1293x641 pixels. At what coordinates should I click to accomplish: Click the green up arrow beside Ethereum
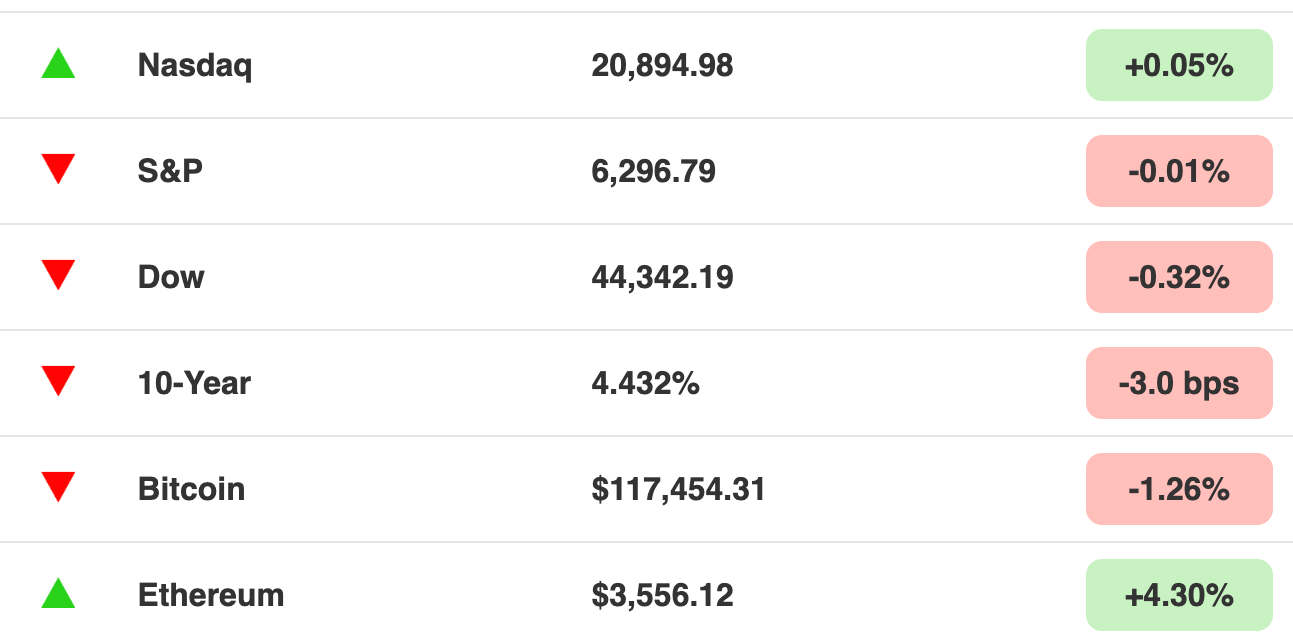[58, 594]
